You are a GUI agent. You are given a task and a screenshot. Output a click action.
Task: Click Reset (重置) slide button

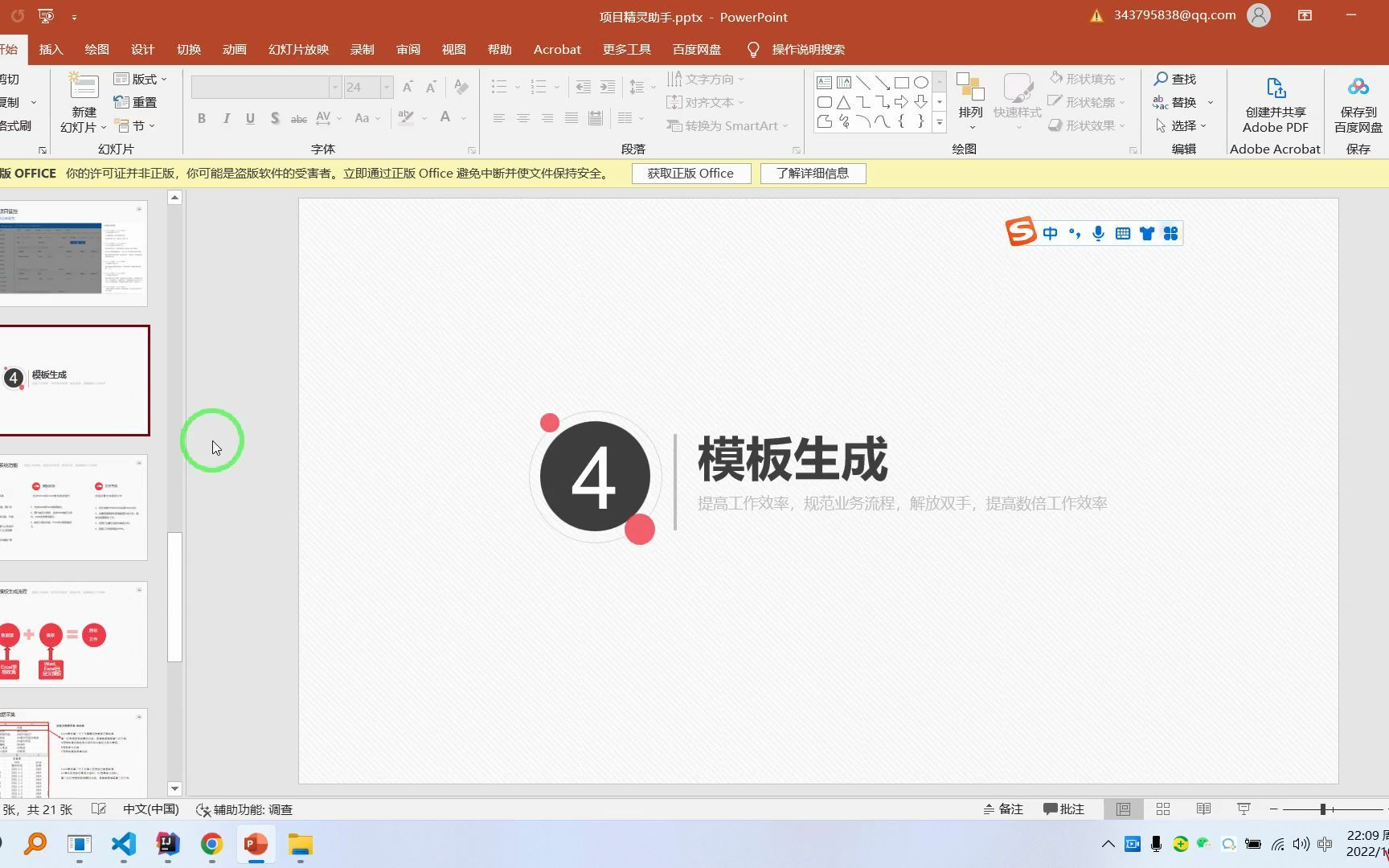tap(136, 102)
